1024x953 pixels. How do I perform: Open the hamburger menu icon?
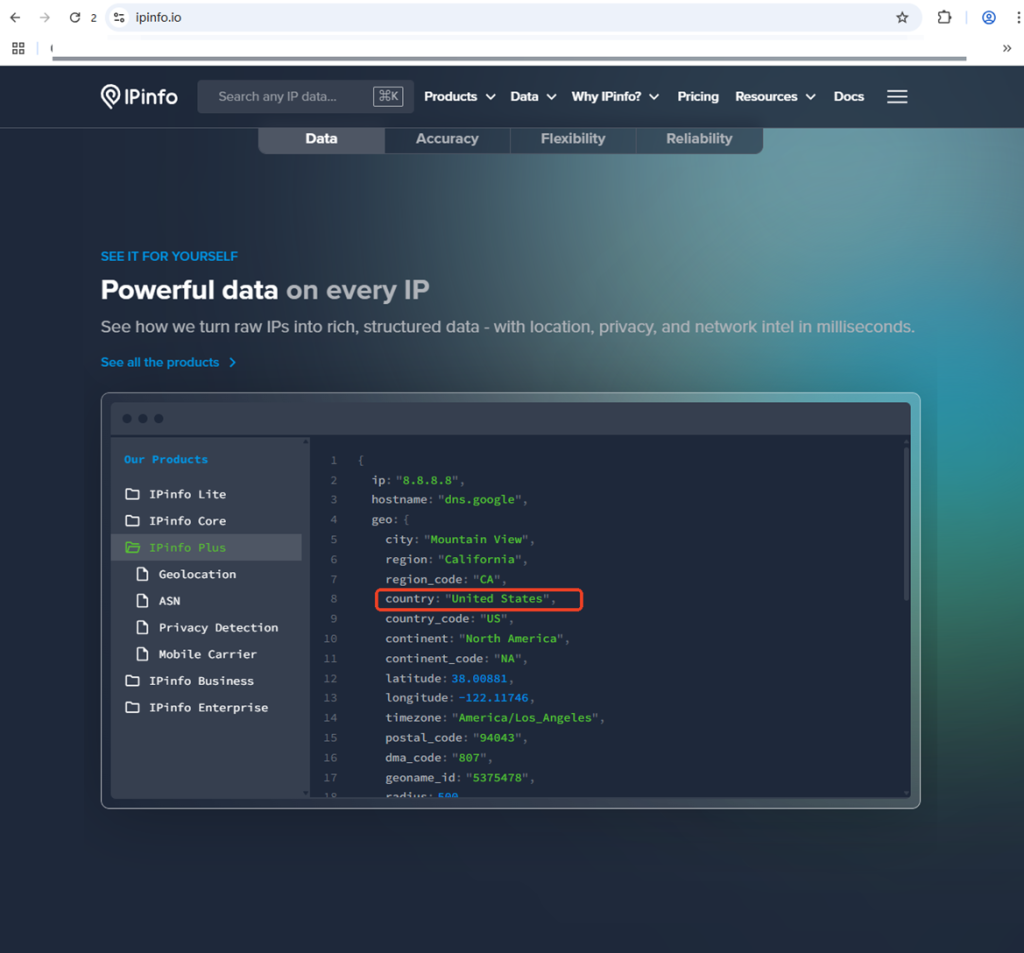point(897,97)
